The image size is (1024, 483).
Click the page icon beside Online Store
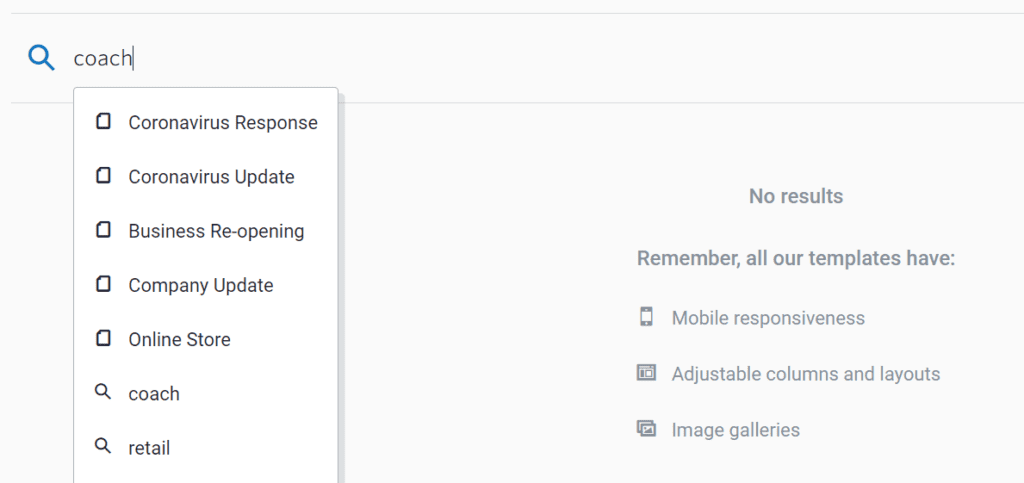click(x=103, y=338)
